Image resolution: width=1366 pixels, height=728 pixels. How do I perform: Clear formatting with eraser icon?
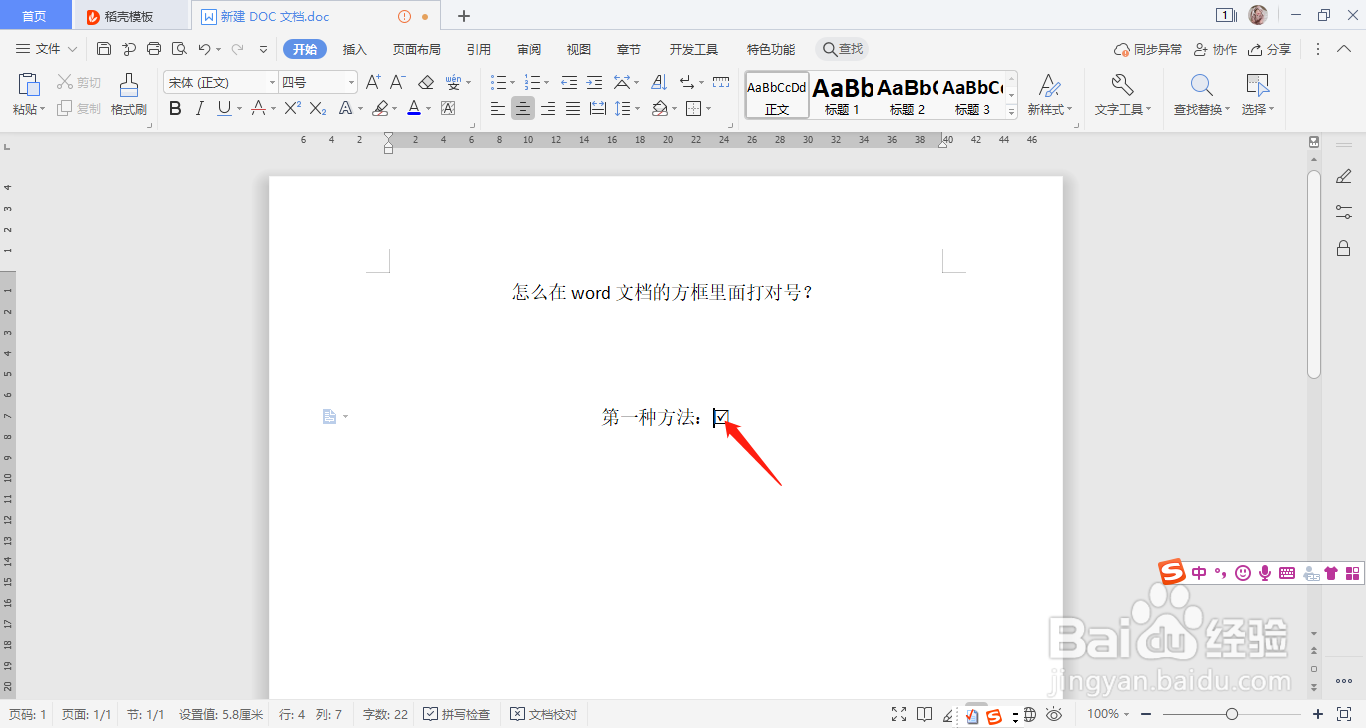click(x=425, y=82)
